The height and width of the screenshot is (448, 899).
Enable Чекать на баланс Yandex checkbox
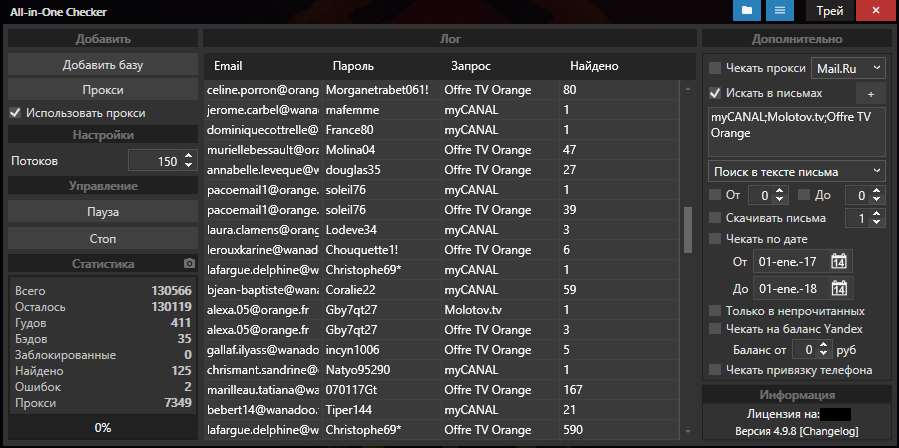[715, 329]
